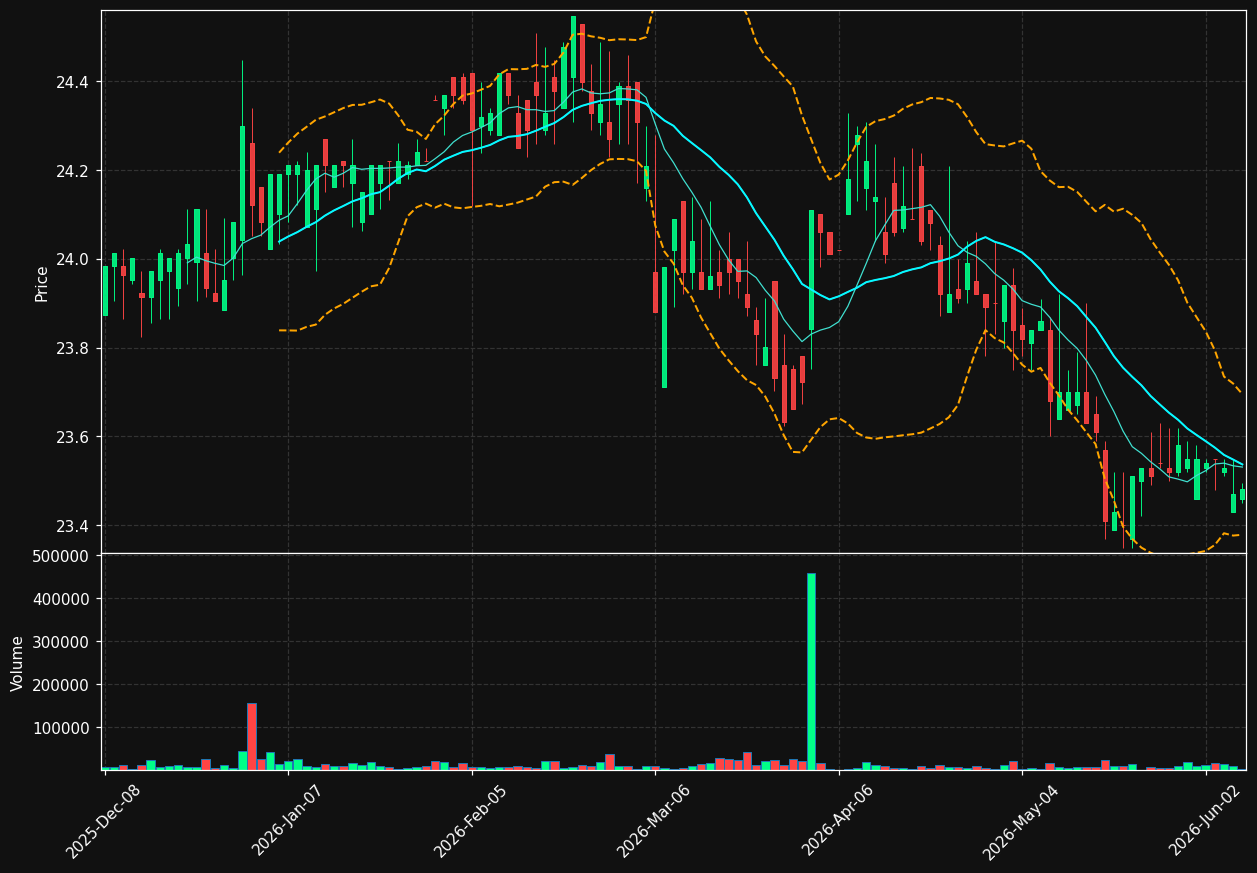Click the 2026-Jun-02 date label
Image resolution: width=1257 pixels, height=873 pixels.
pos(1206,820)
